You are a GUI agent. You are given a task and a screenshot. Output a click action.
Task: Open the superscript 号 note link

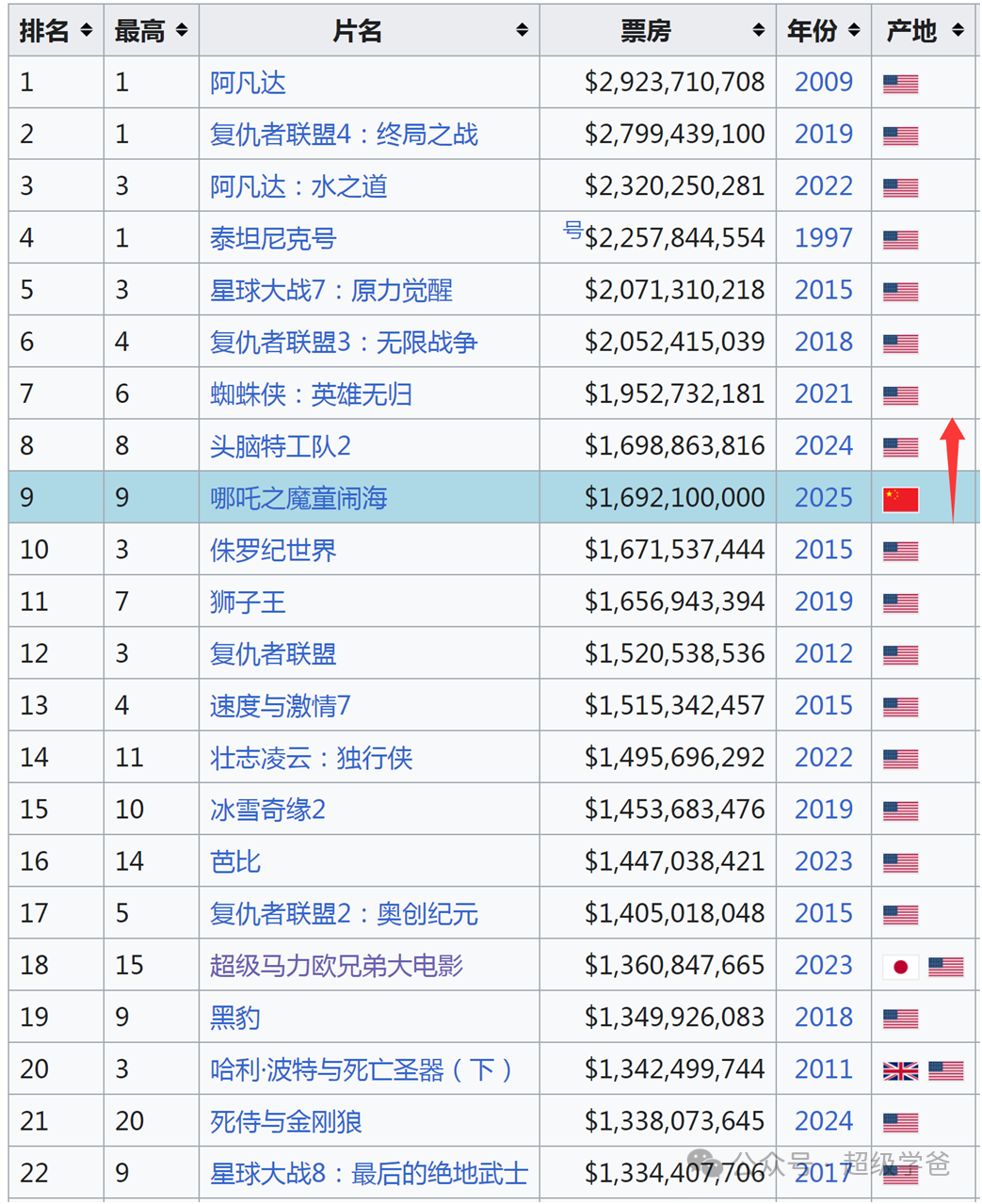572,230
